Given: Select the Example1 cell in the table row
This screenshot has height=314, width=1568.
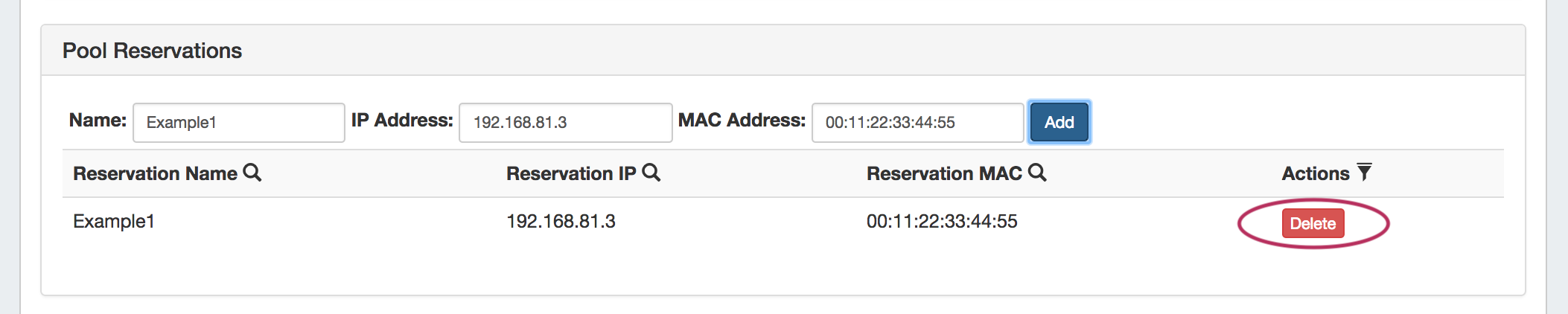Looking at the screenshot, I should click(x=114, y=221).
